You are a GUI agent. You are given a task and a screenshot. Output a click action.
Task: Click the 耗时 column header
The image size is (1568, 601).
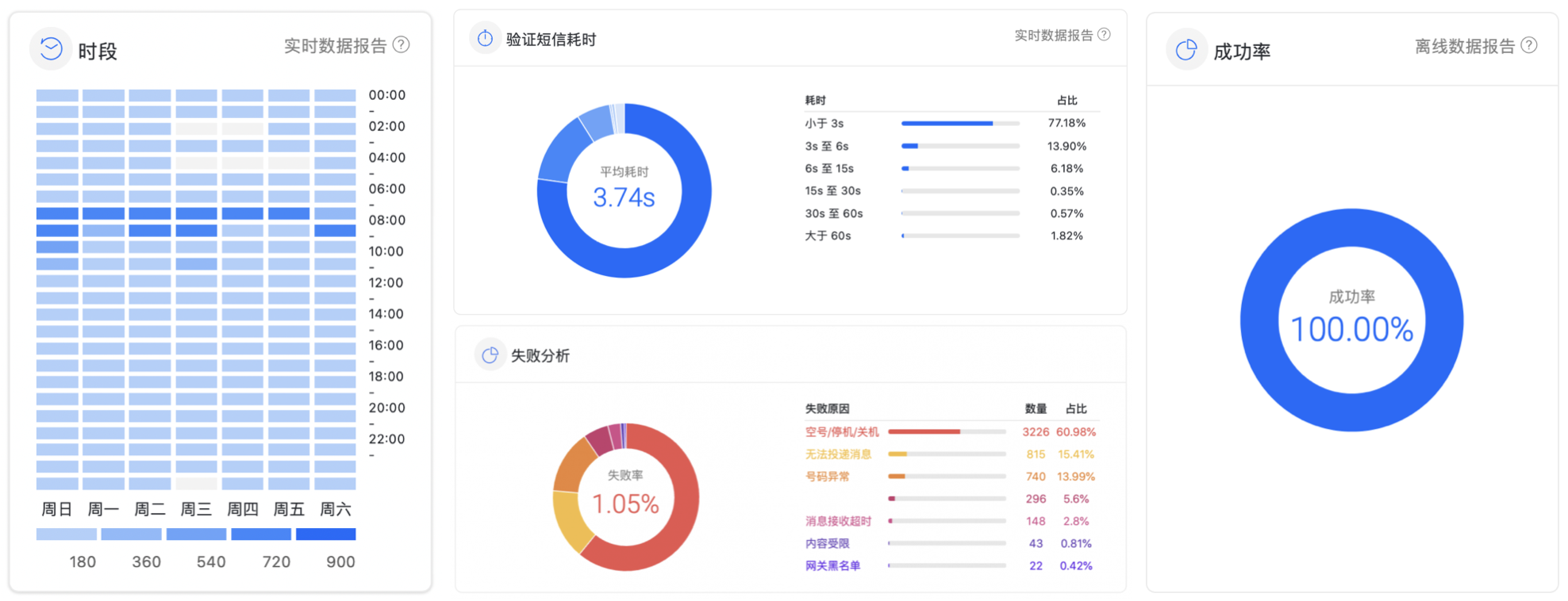(815, 100)
